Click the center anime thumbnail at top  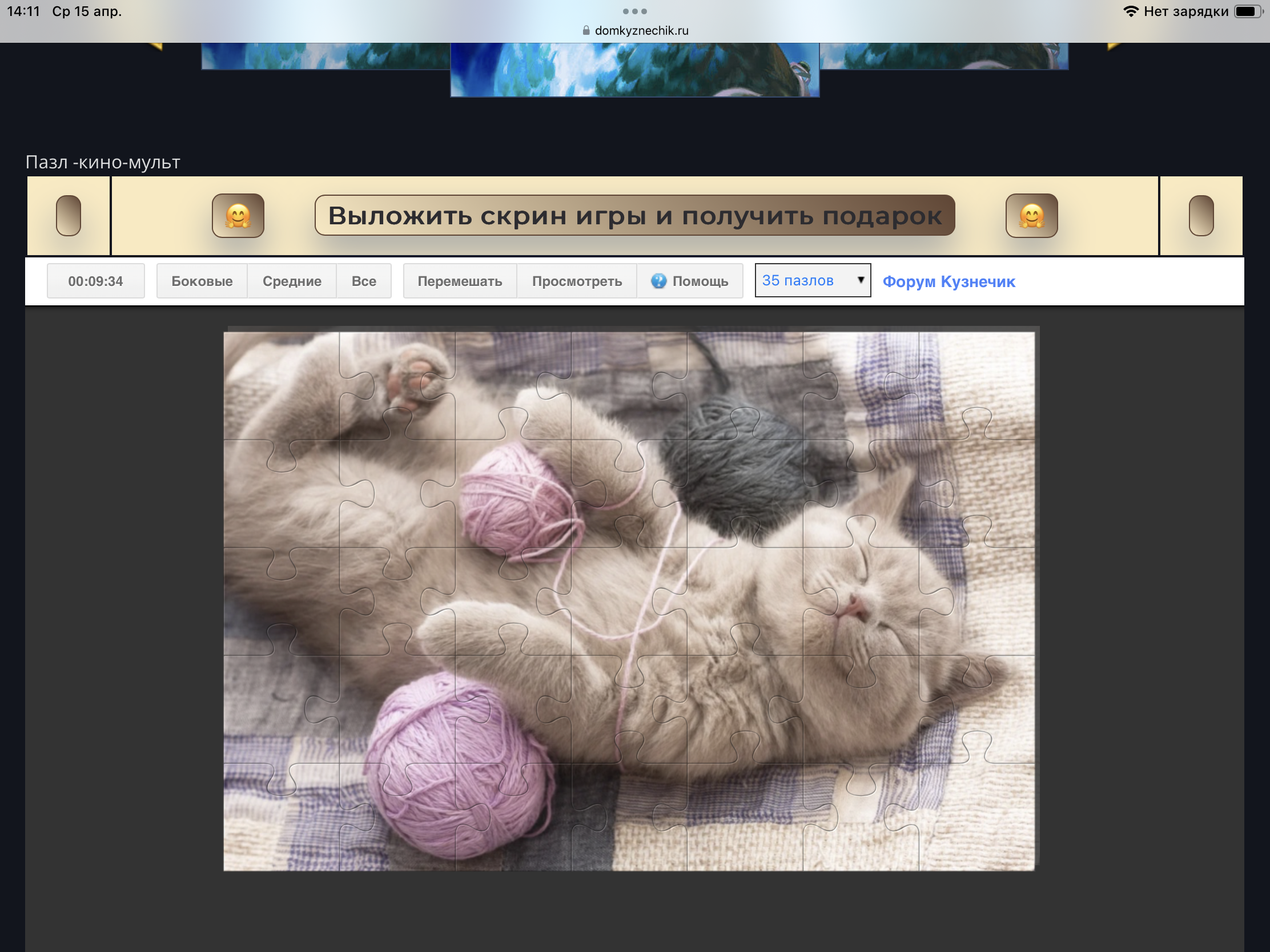(634, 70)
